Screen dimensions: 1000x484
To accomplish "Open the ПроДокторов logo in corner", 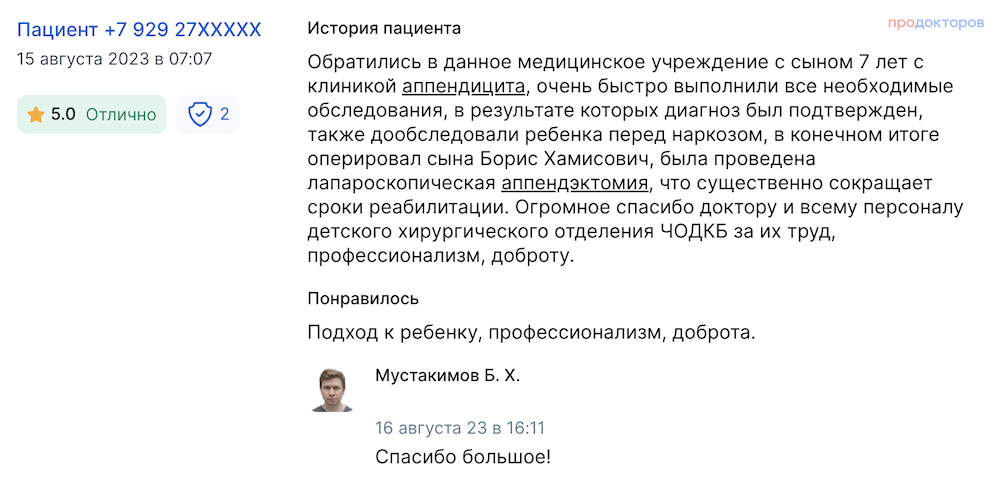I will 936,24.
